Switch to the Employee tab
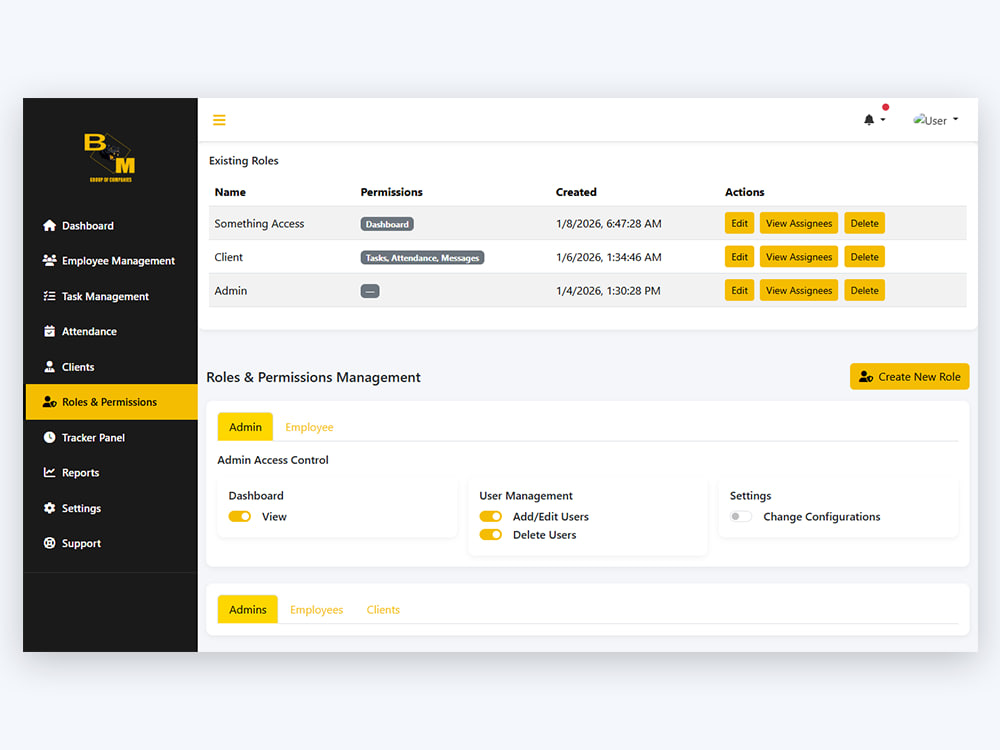The image size is (1000, 750). click(309, 427)
